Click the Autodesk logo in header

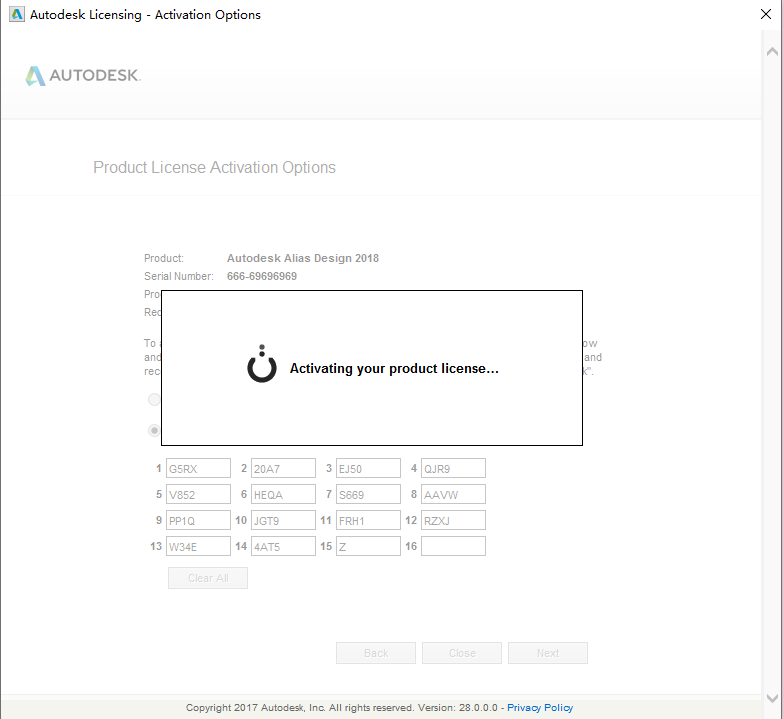tap(83, 75)
